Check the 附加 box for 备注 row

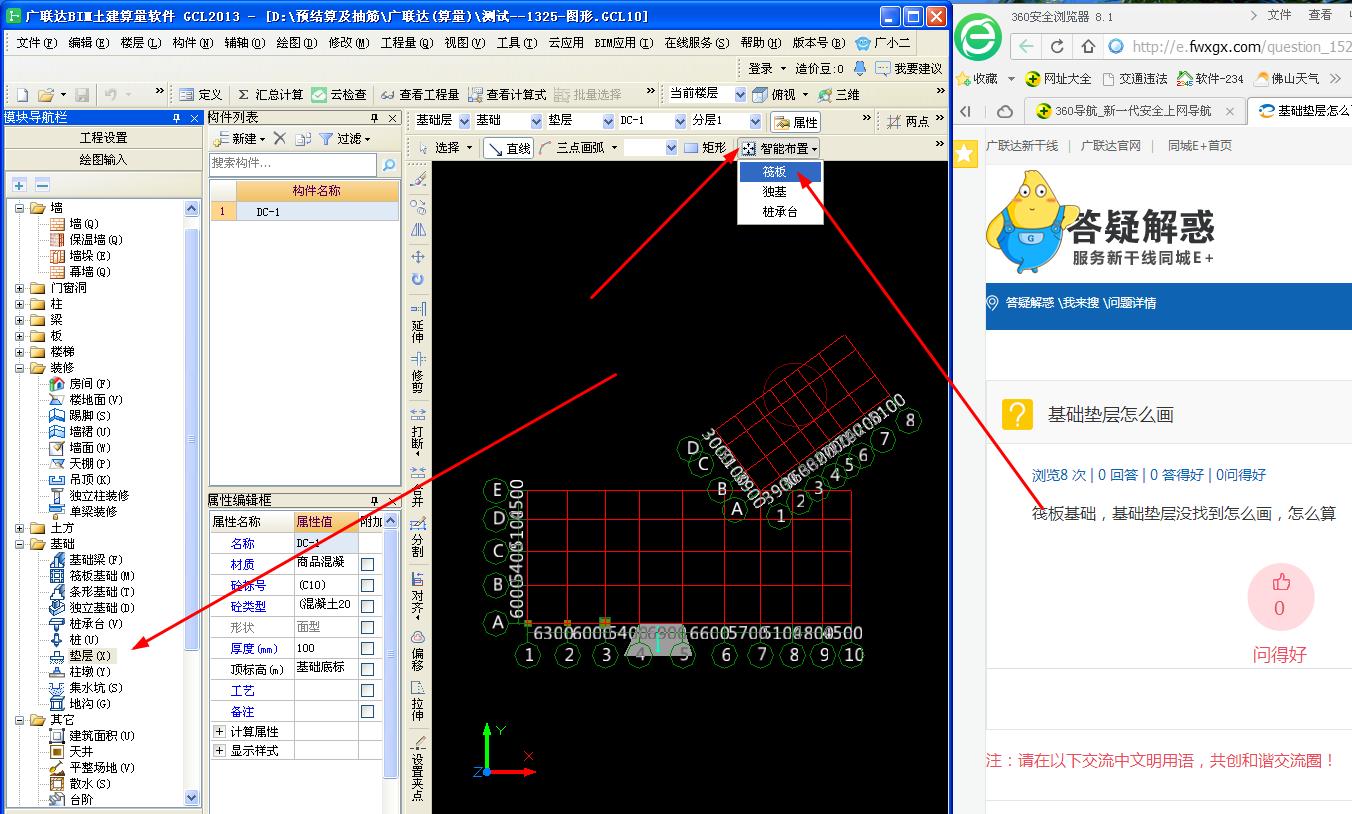[x=368, y=711]
